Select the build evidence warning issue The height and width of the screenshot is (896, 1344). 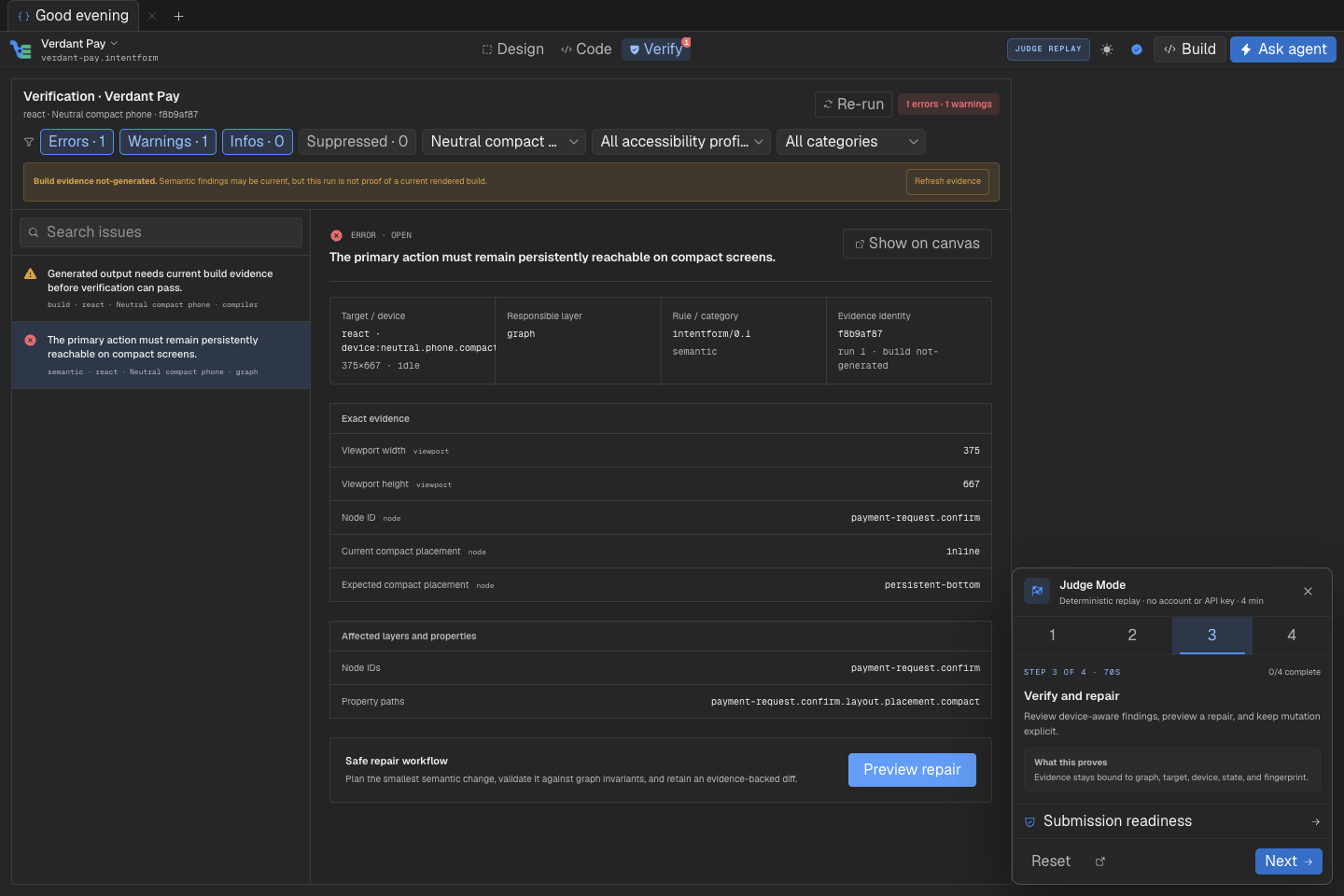161,288
